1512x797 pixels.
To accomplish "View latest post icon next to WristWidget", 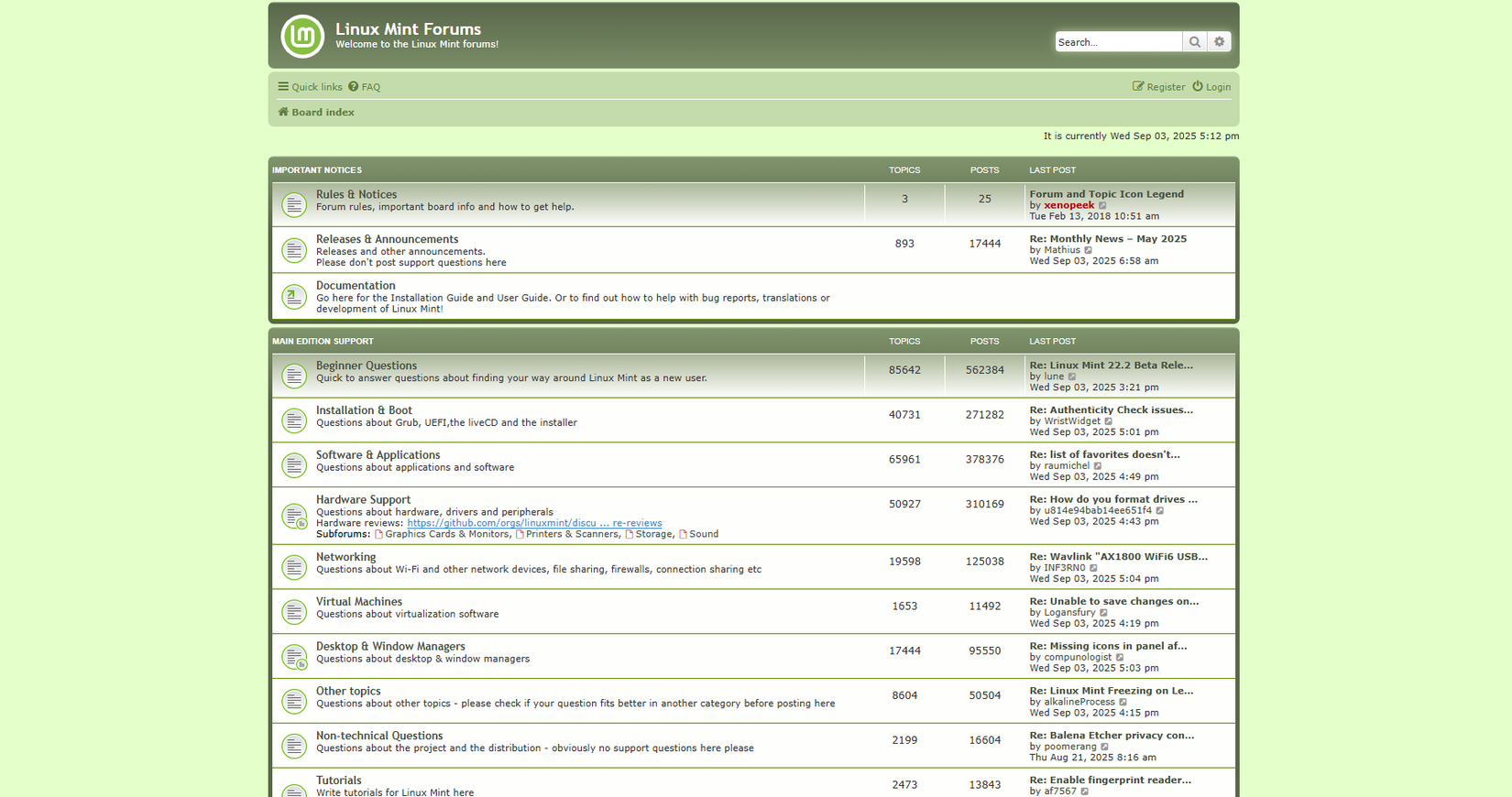I will point(1109,421).
